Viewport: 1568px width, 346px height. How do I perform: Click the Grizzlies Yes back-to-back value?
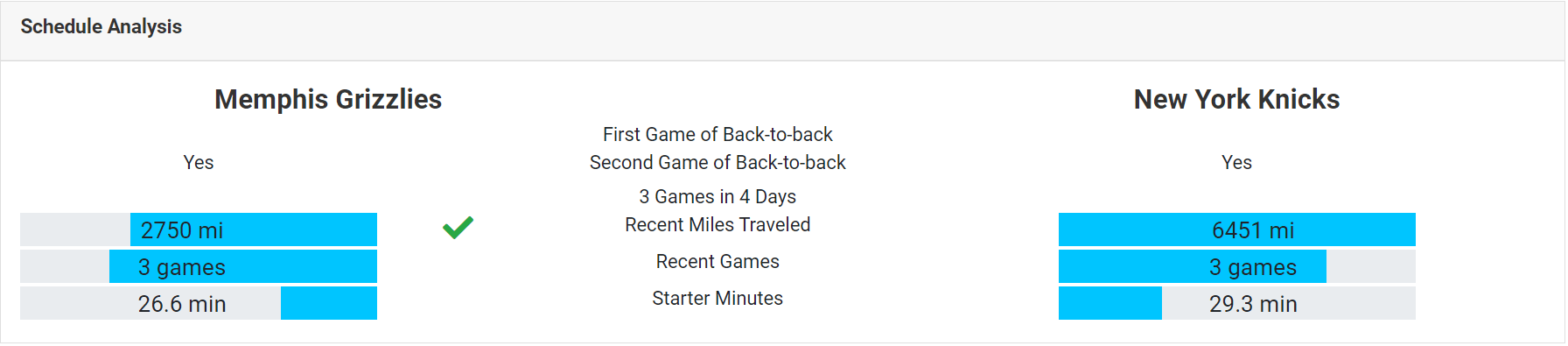(x=199, y=162)
